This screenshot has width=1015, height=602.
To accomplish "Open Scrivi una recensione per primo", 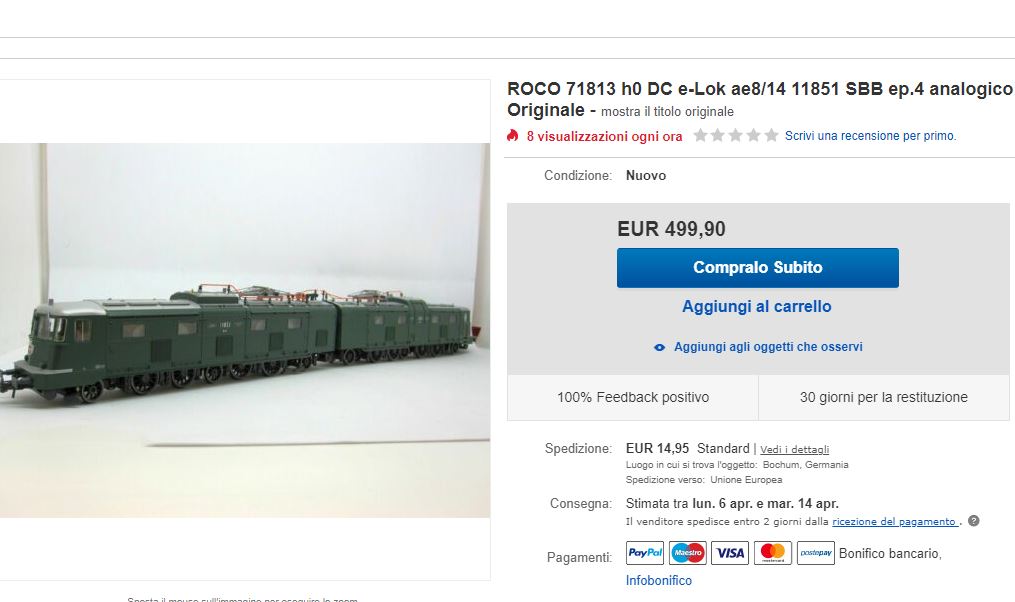I will click(871, 136).
